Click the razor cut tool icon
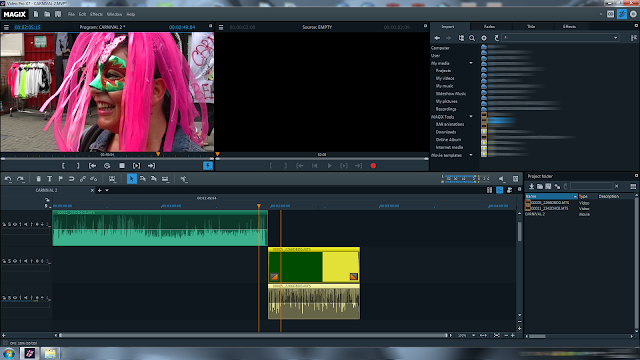 pyautogui.click(x=184, y=179)
